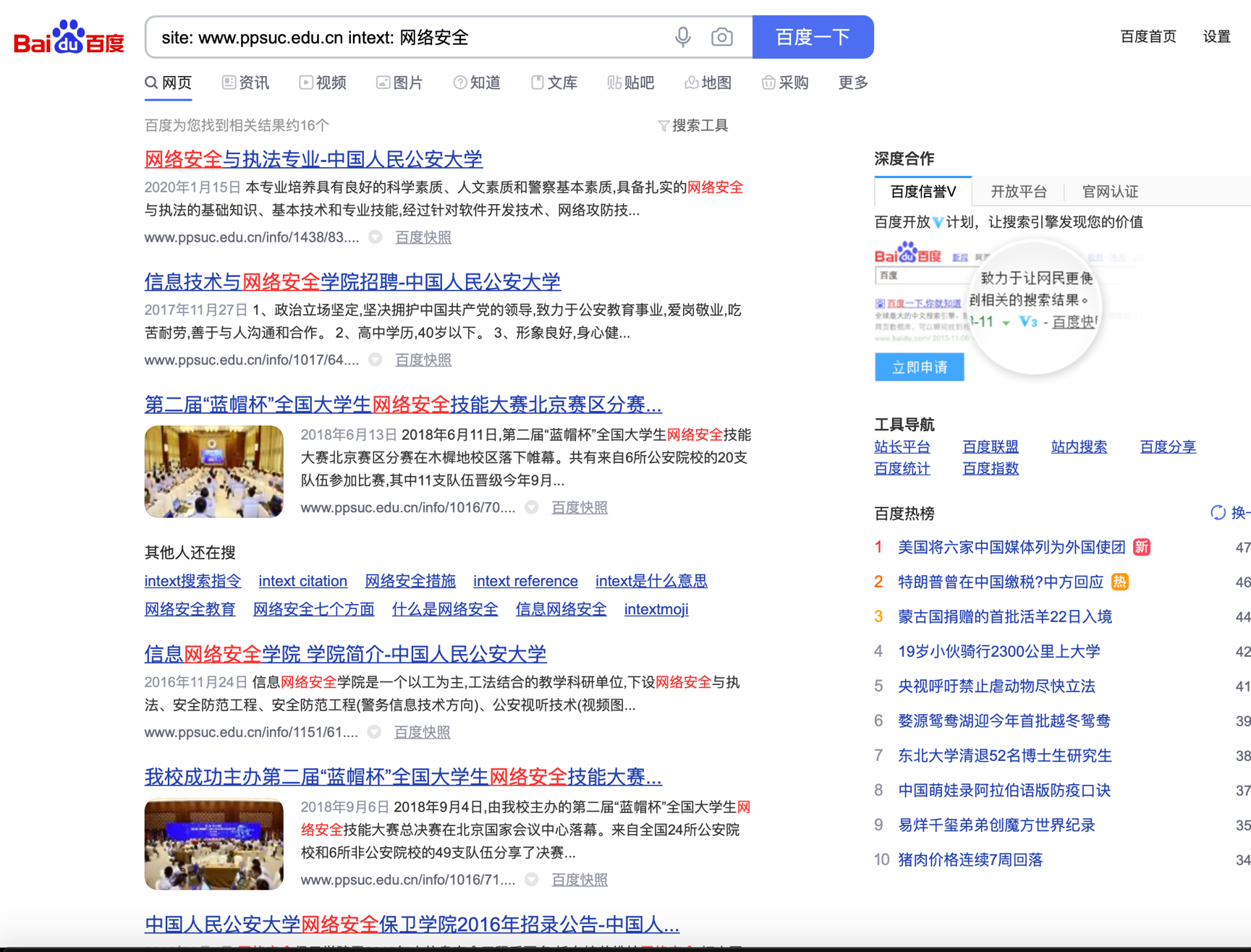The image size is (1251, 952).
Task: Switch to the 地图 tab
Action: (708, 82)
